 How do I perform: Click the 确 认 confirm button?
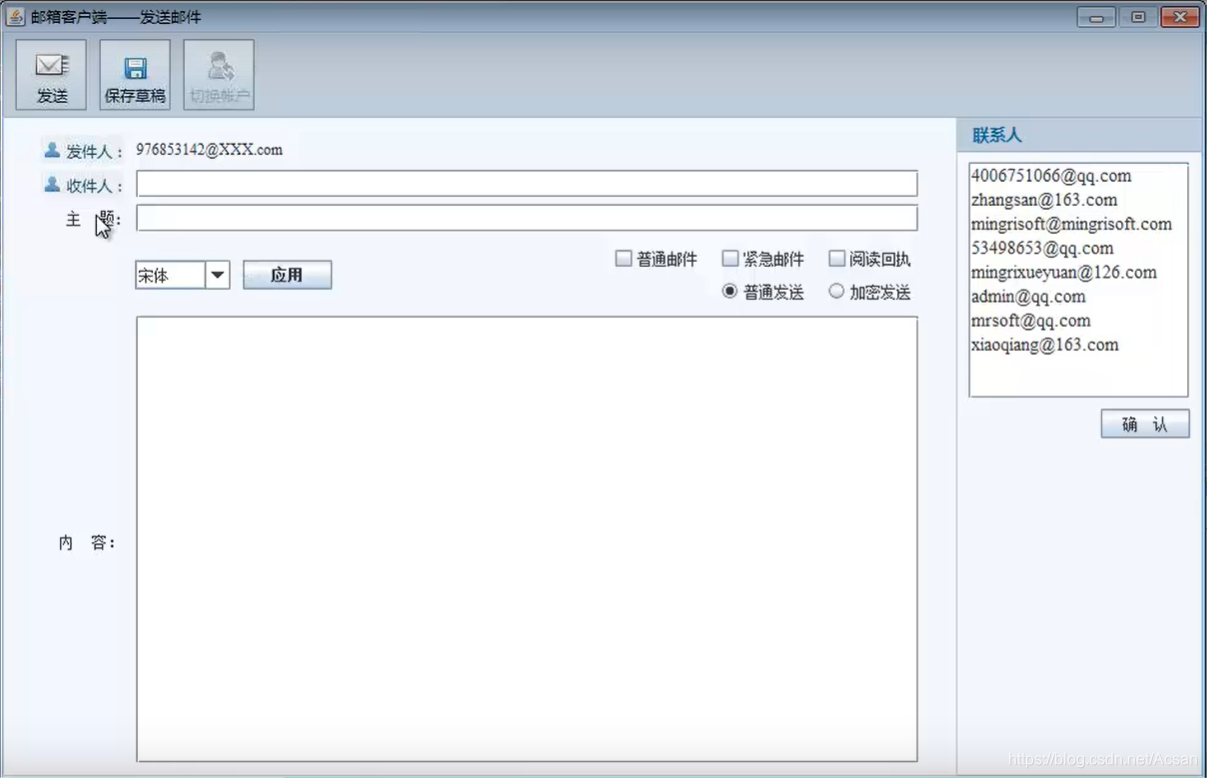click(x=1145, y=424)
